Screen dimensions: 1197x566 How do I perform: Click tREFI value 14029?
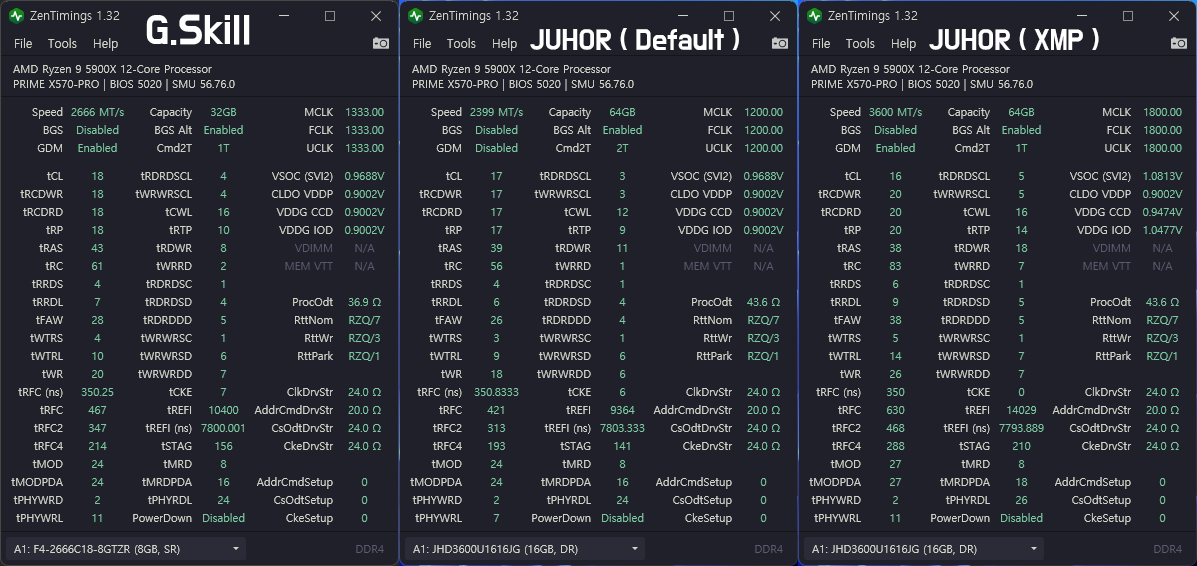click(1021, 410)
